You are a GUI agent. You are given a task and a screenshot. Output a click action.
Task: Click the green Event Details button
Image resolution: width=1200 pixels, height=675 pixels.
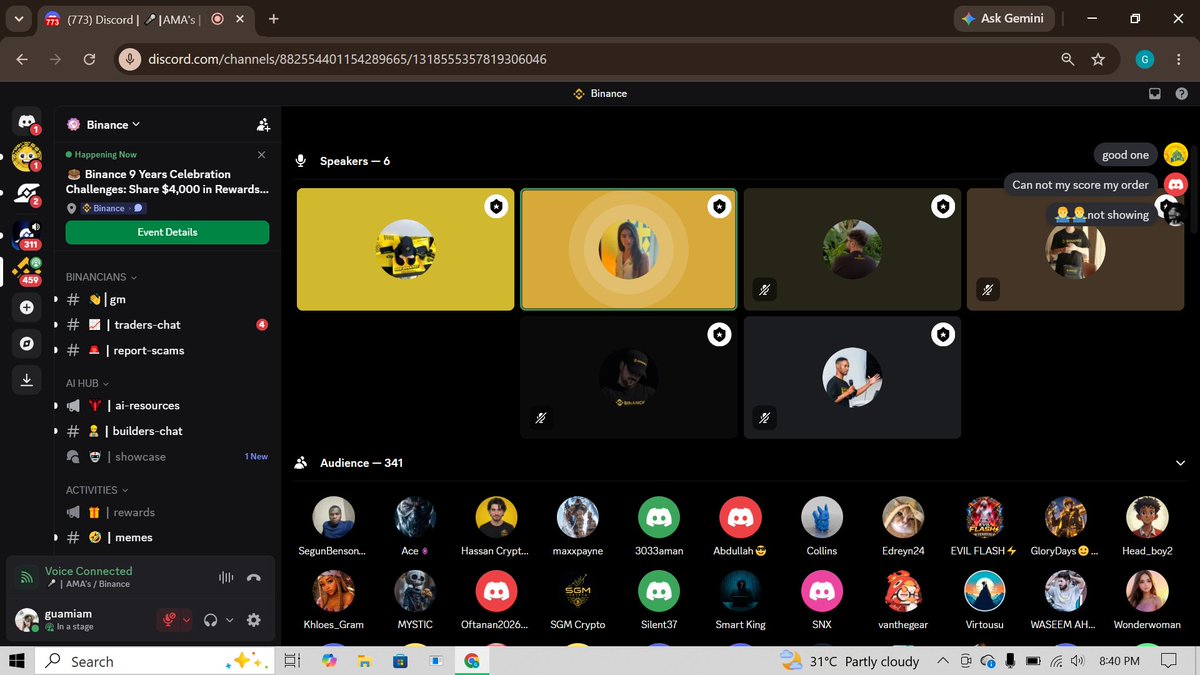coord(167,232)
